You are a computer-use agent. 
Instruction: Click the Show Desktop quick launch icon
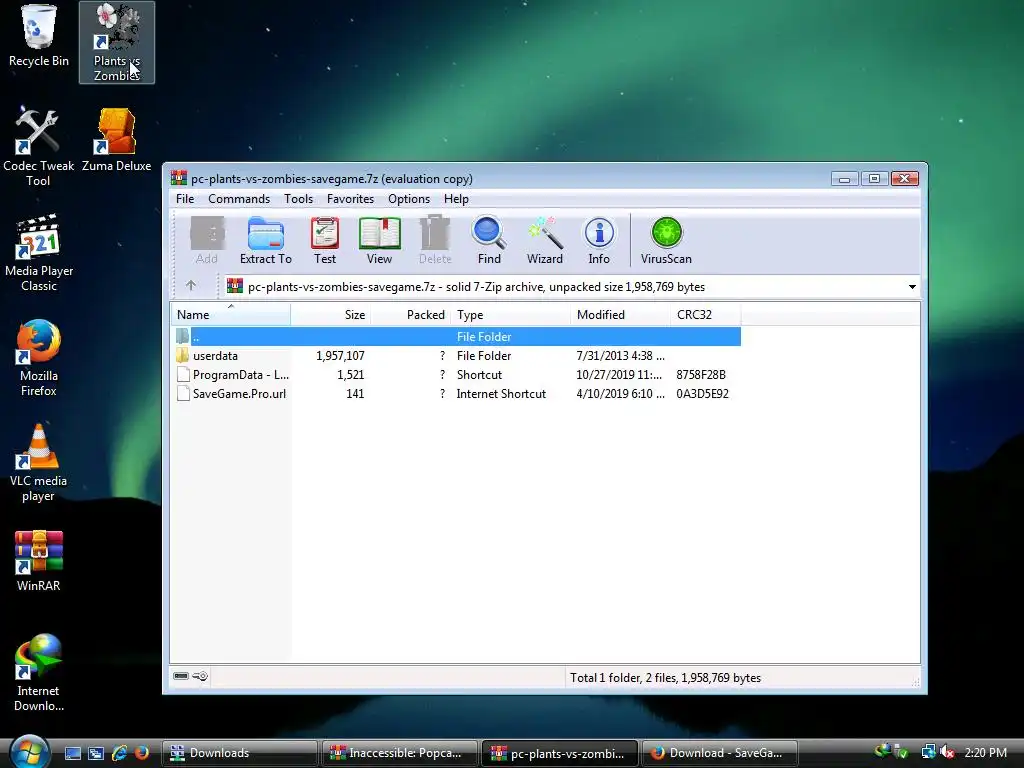point(73,753)
